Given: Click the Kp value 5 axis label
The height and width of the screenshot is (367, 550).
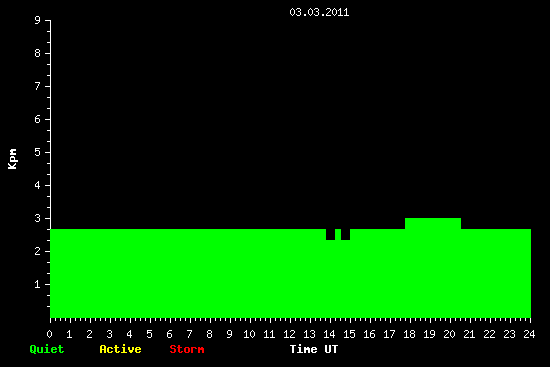Looking at the screenshot, I should point(38,152).
